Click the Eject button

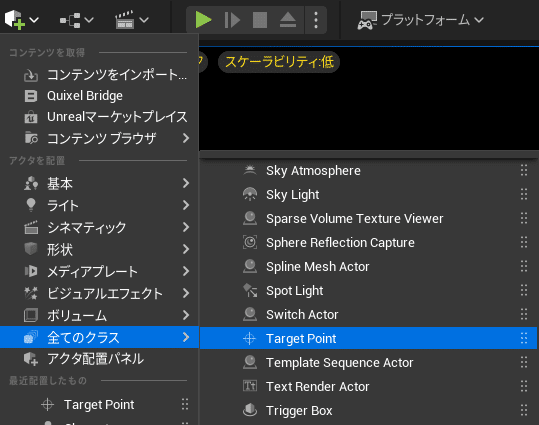[x=288, y=20]
